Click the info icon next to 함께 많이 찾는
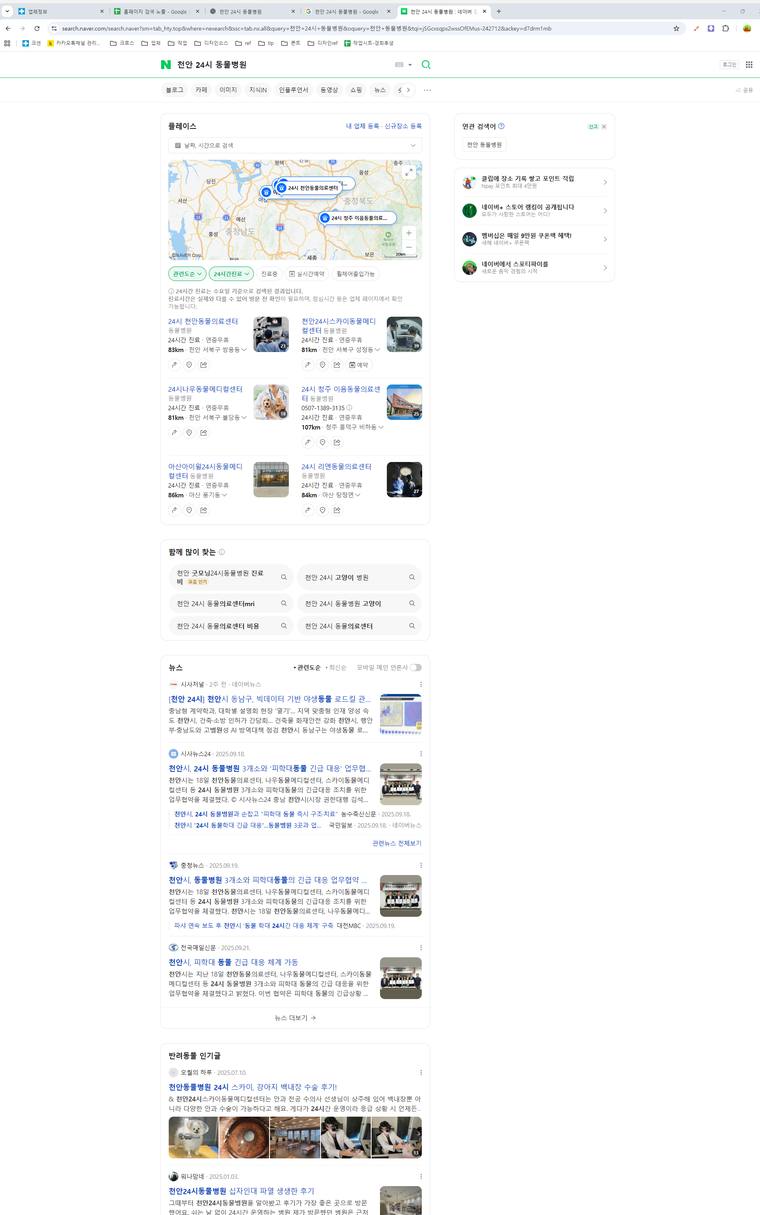The image size is (760, 1215). click(222, 552)
